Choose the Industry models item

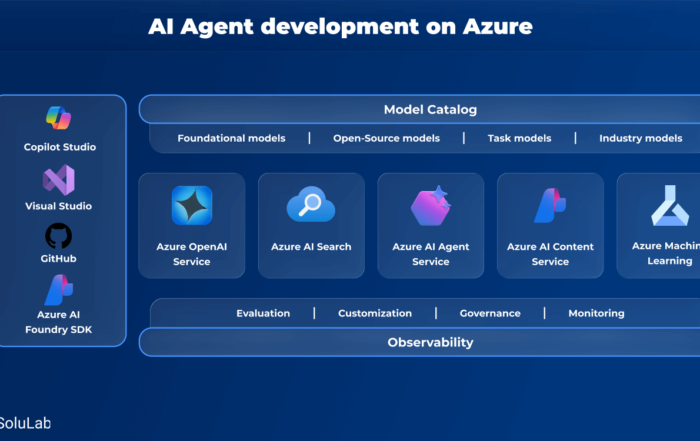[x=640, y=138]
